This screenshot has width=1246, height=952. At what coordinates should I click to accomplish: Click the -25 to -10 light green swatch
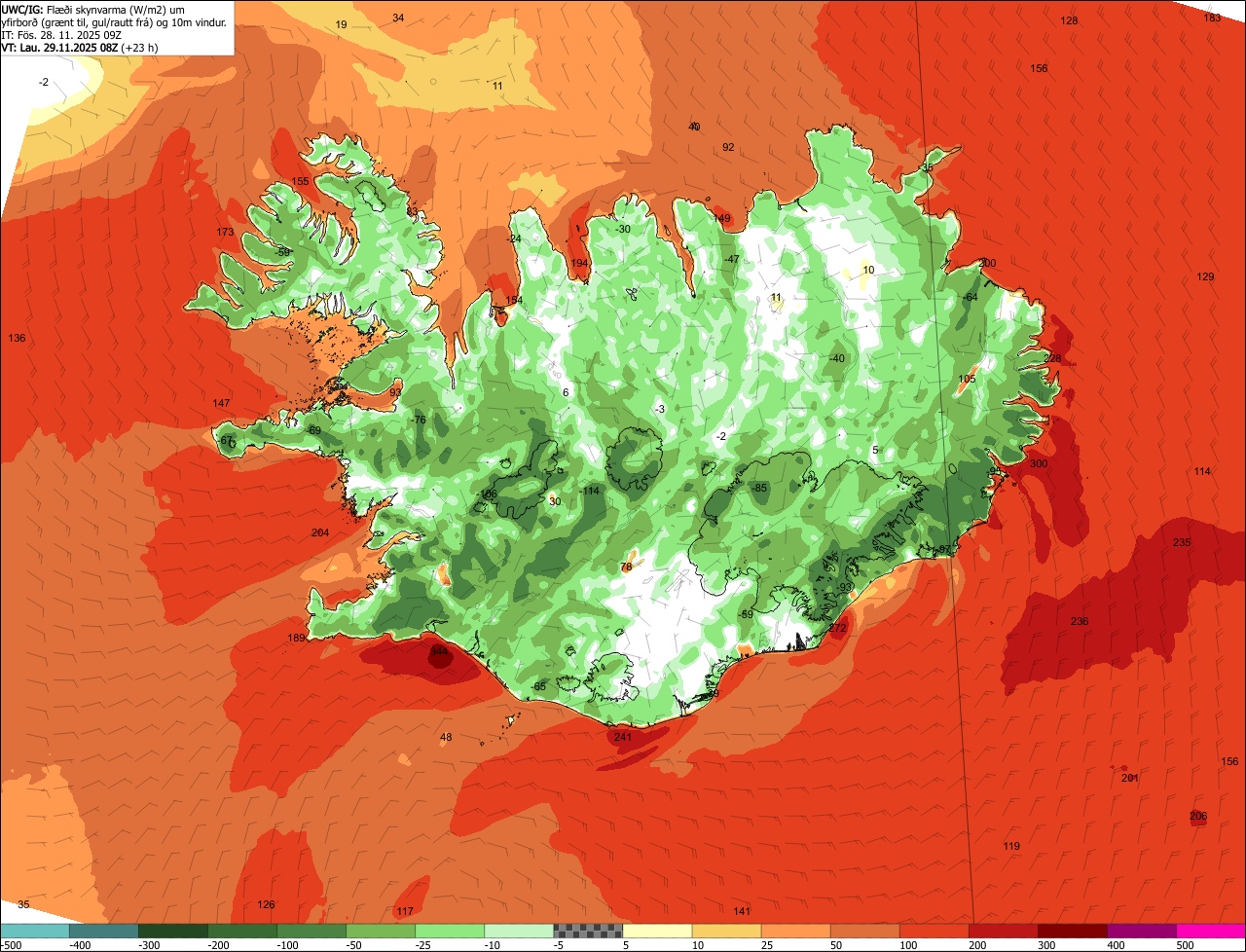450,931
